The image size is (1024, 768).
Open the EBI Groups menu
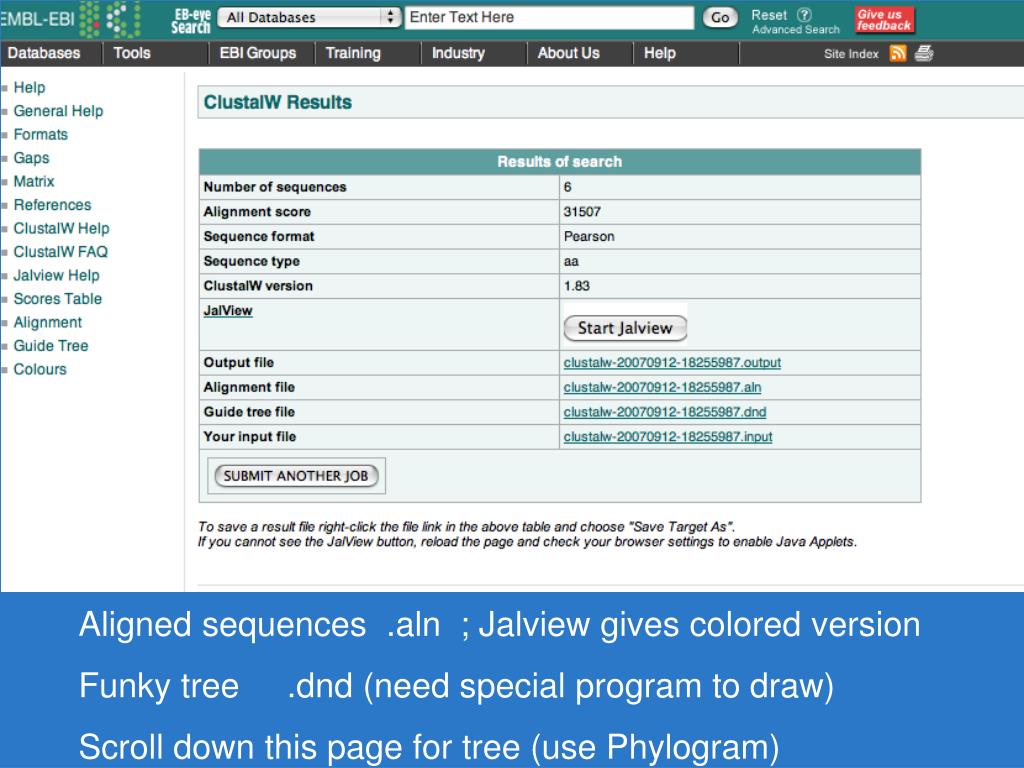(258, 54)
